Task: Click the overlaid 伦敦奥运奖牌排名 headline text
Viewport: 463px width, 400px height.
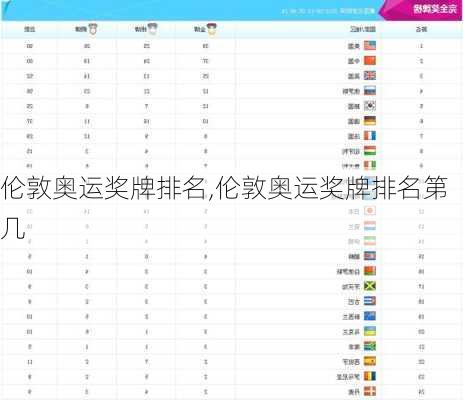Action: [x=103, y=189]
